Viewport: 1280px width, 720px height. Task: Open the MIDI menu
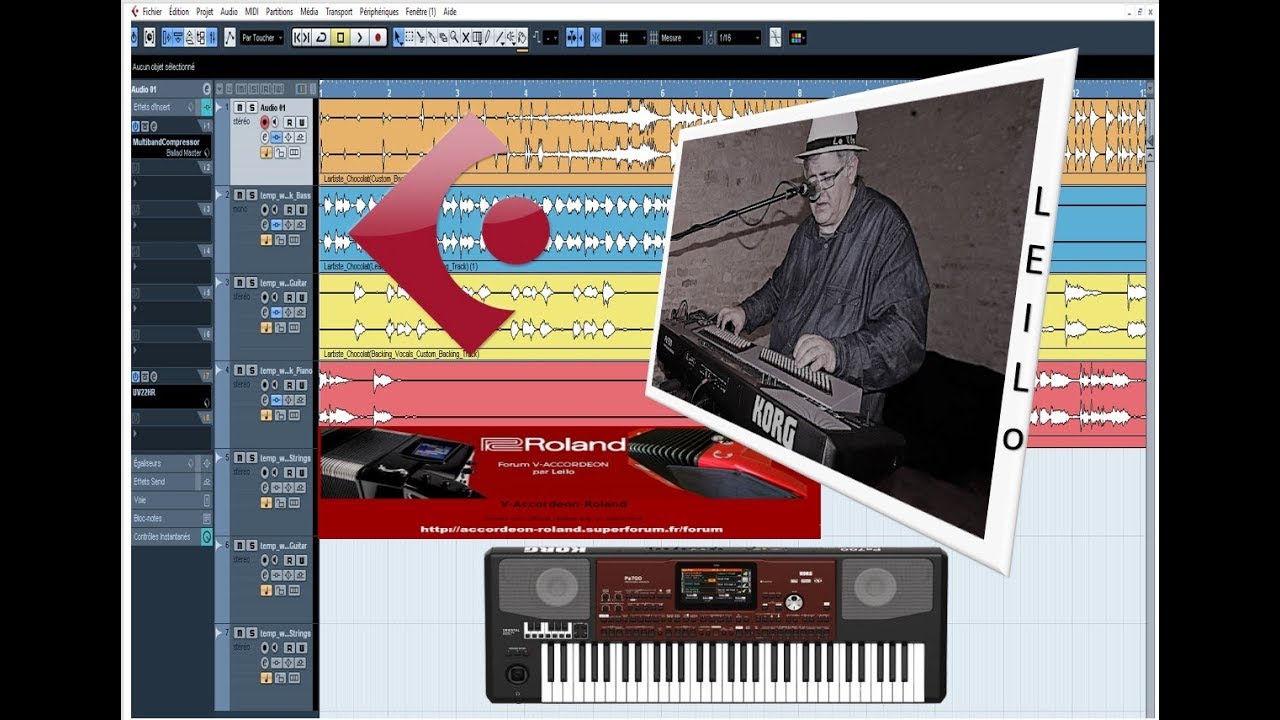(252, 12)
